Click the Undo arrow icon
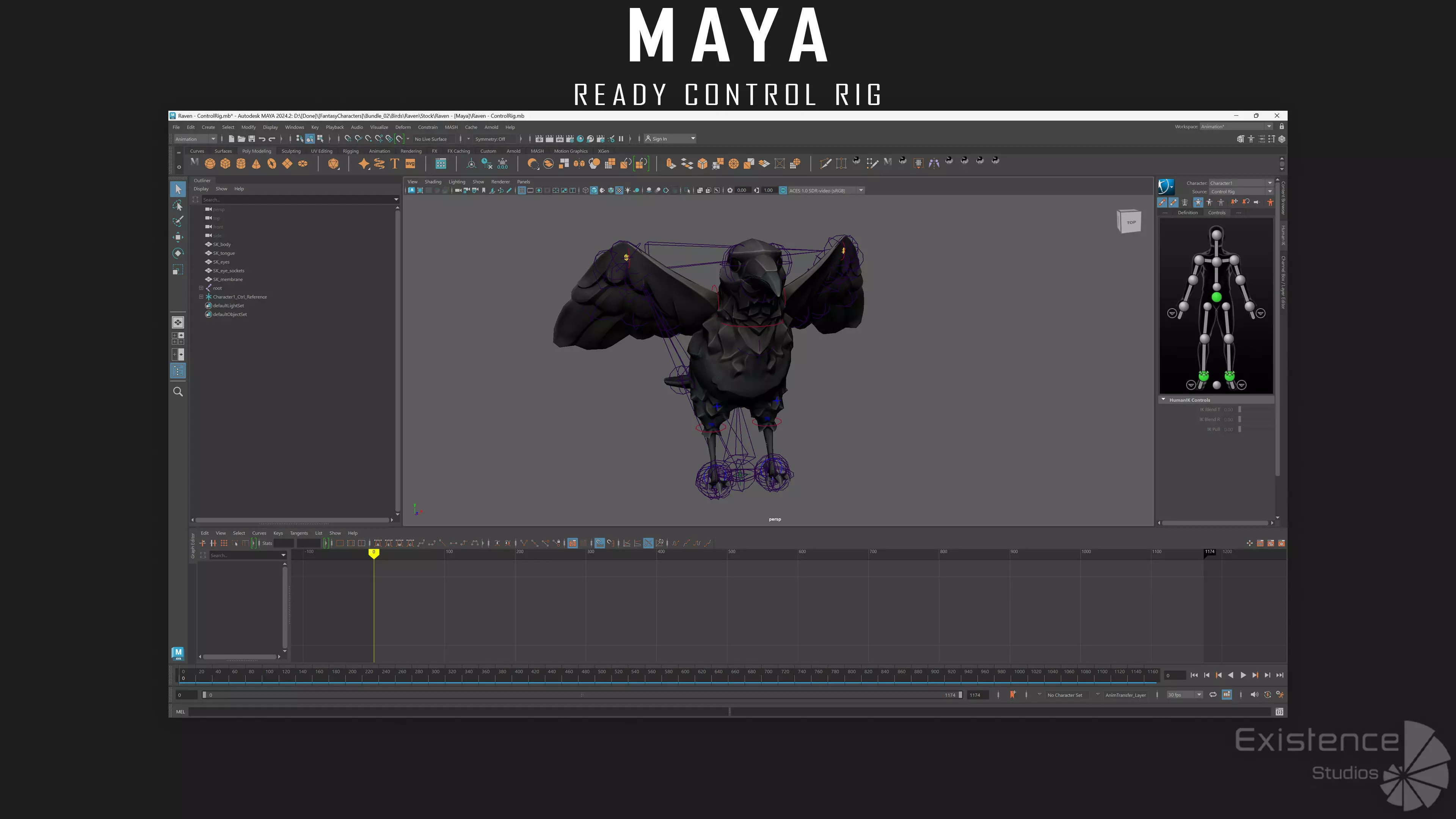This screenshot has width=1456, height=819. pyautogui.click(x=262, y=139)
